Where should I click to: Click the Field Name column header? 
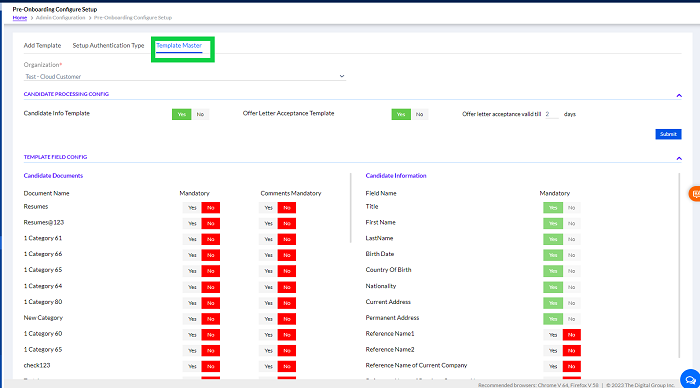coord(381,193)
